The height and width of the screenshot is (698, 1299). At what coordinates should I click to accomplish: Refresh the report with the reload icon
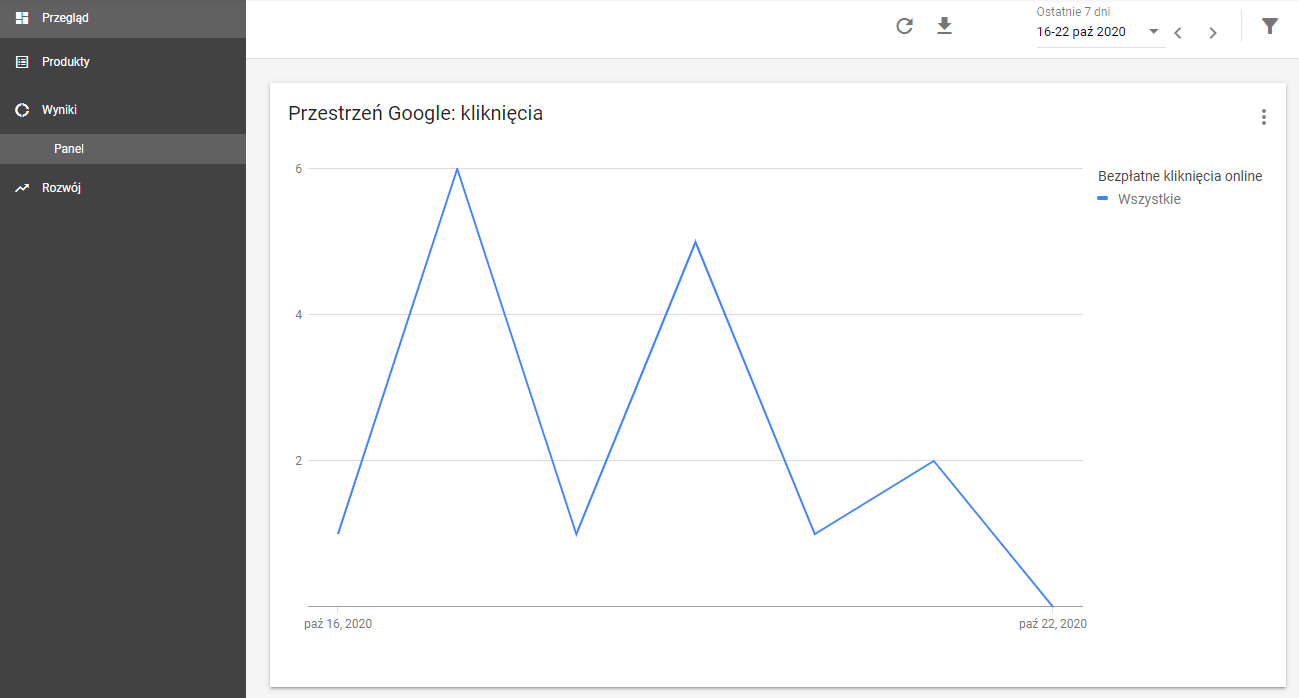904,27
